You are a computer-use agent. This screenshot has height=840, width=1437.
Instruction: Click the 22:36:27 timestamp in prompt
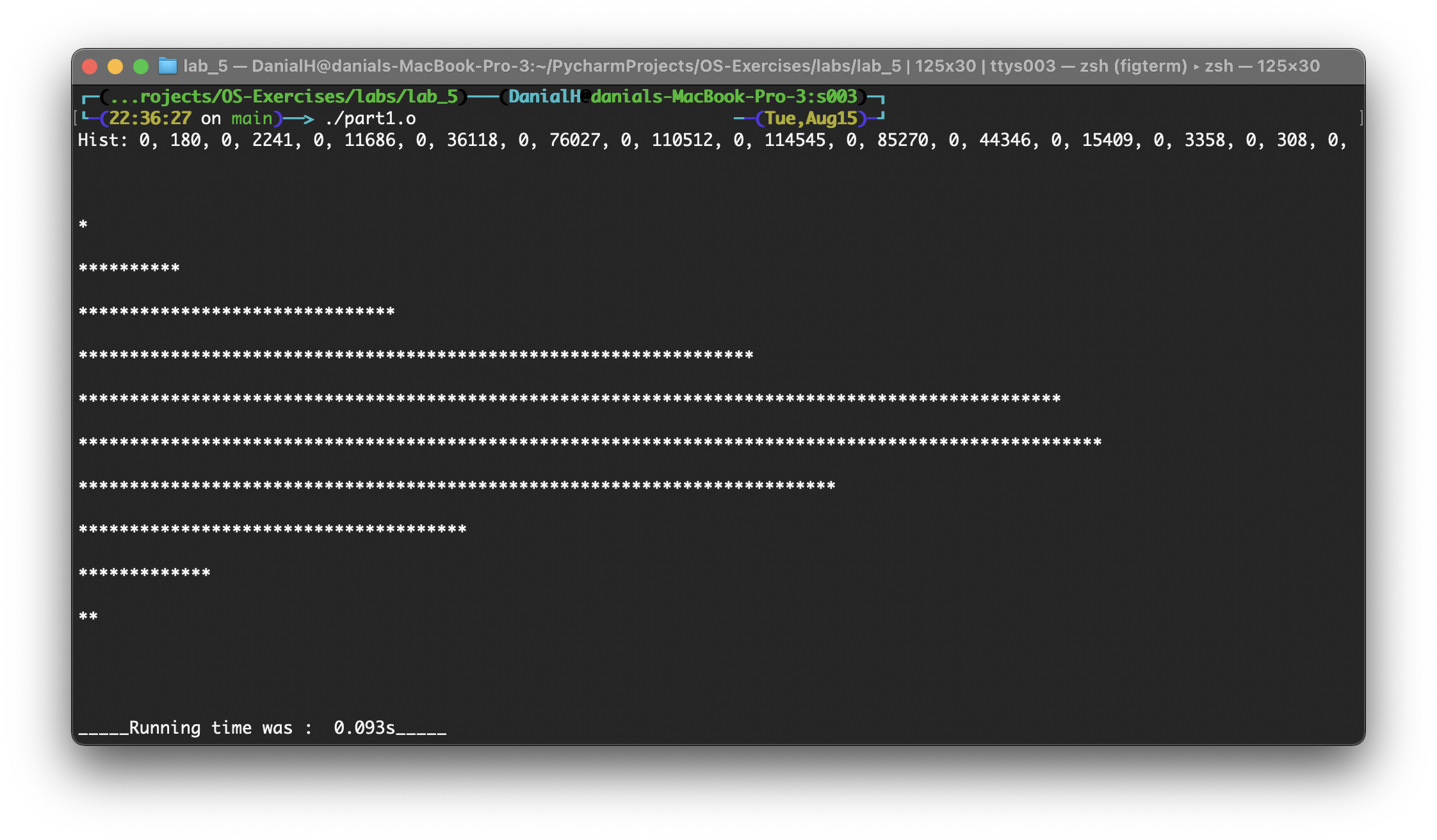[x=150, y=118]
